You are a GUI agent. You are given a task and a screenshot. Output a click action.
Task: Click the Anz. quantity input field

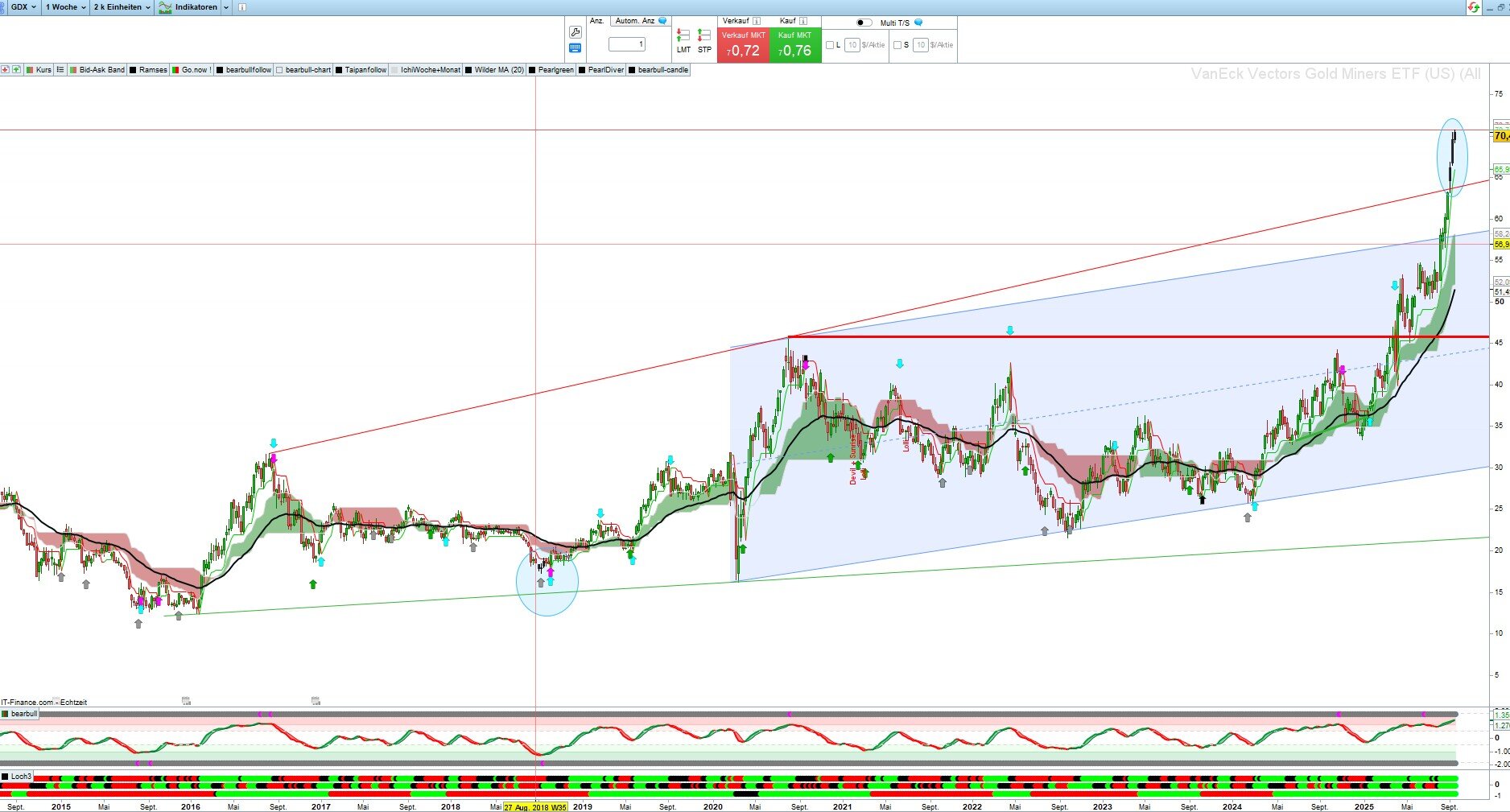click(x=627, y=44)
